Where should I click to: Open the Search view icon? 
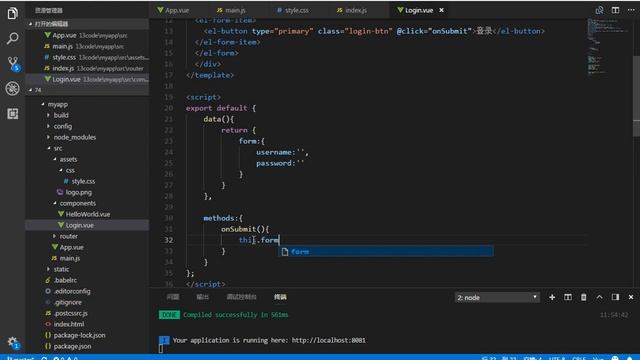coord(13,38)
